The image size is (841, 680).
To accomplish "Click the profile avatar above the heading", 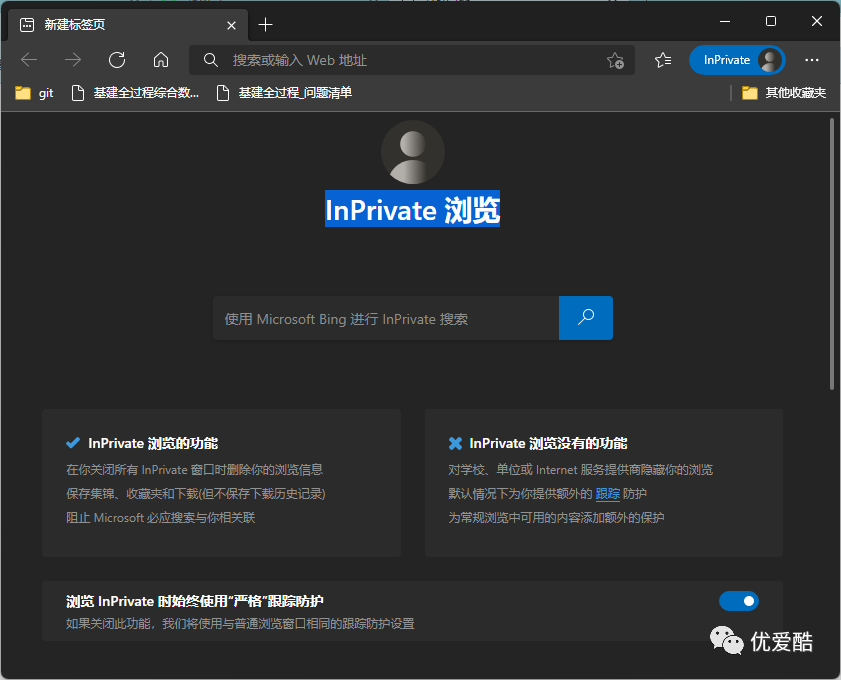I will pos(412,152).
